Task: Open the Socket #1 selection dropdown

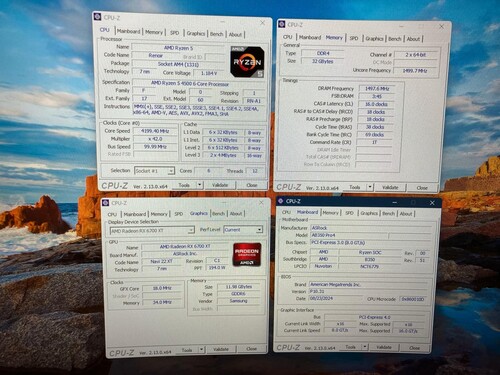Action: click(x=154, y=171)
